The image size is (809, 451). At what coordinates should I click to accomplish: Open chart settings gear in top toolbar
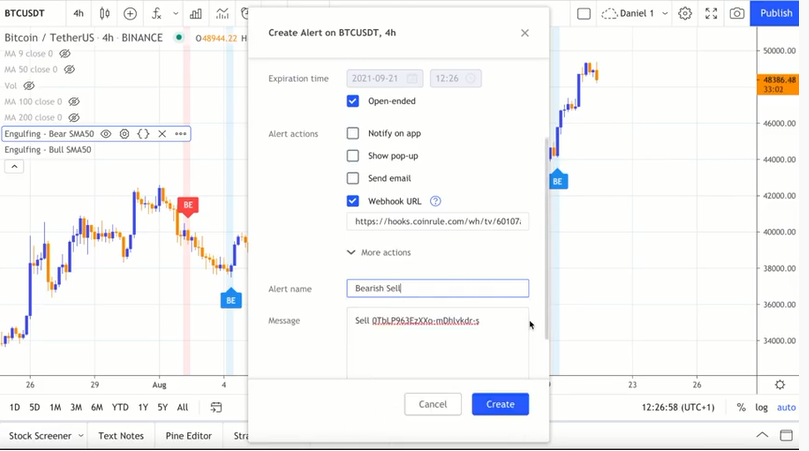click(685, 13)
